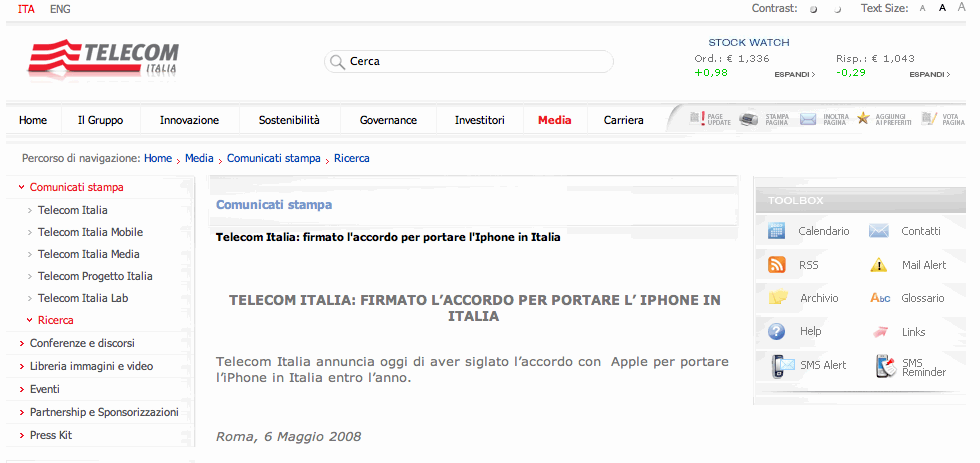This screenshot has width=980, height=463.
Task: Open the Help question mark icon
Action: [x=777, y=331]
